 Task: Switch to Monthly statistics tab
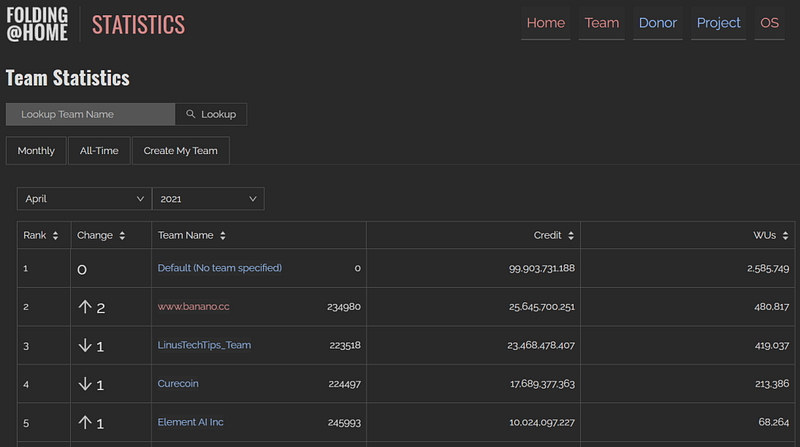(x=36, y=151)
